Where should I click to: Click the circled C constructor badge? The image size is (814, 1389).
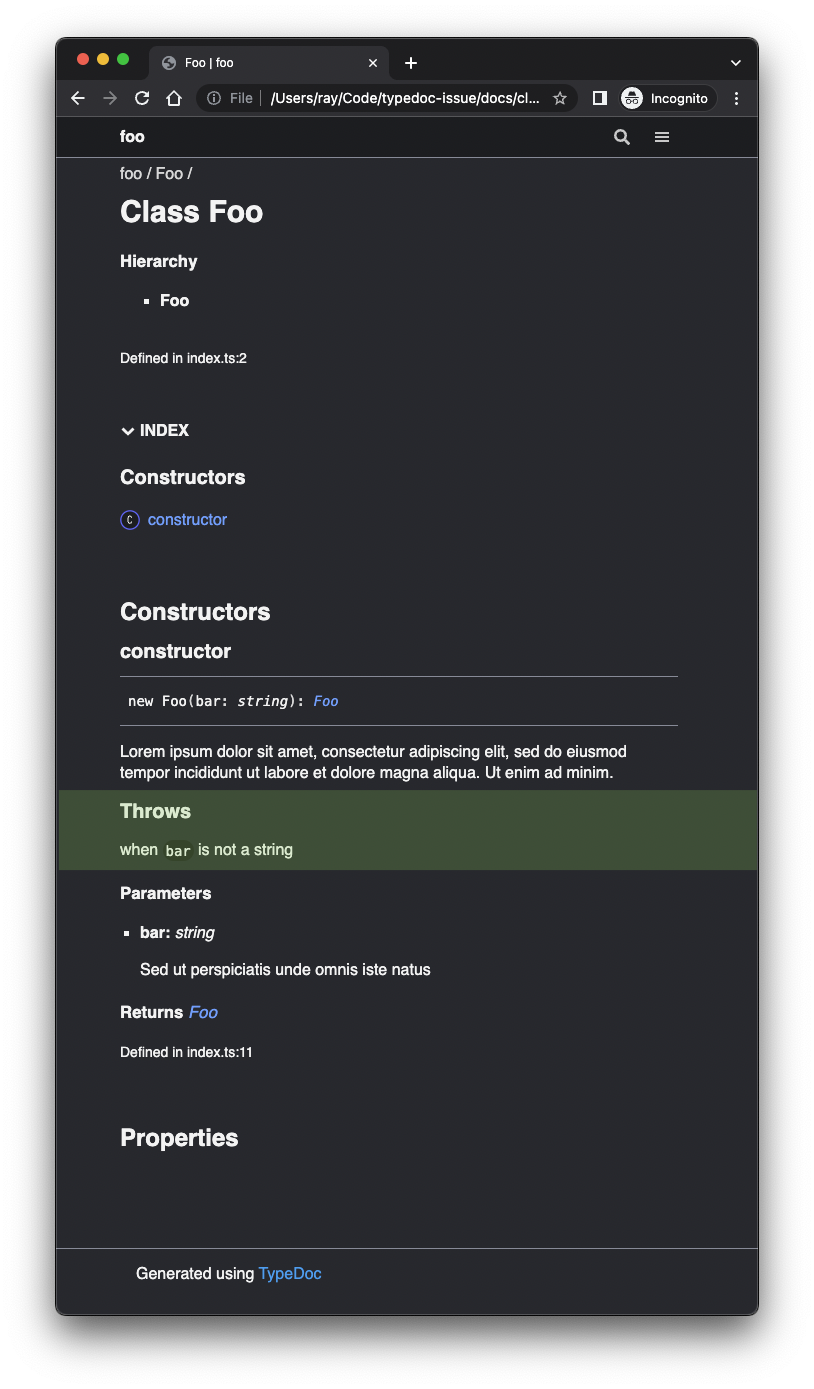pos(129,519)
